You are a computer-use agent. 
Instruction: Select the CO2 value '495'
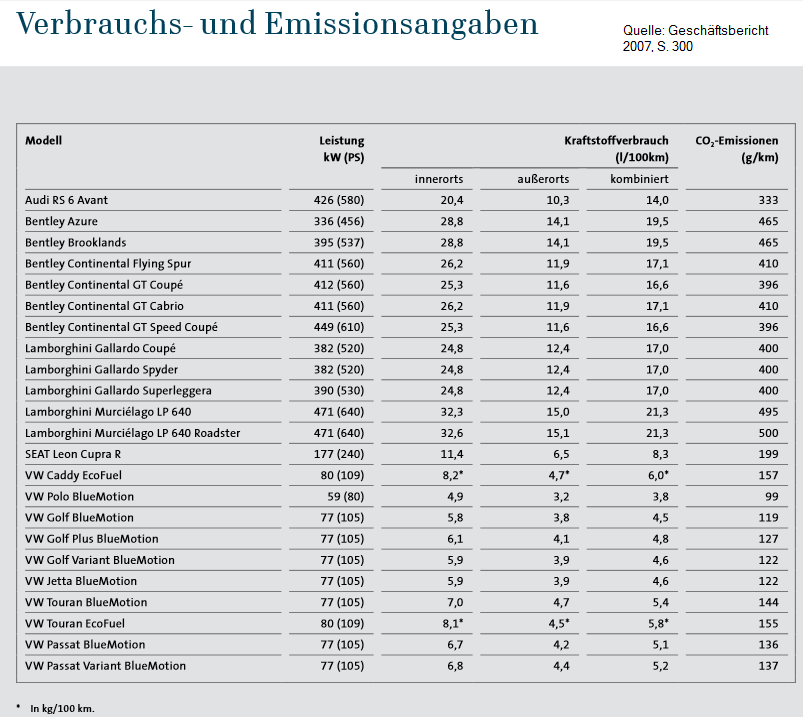768,412
